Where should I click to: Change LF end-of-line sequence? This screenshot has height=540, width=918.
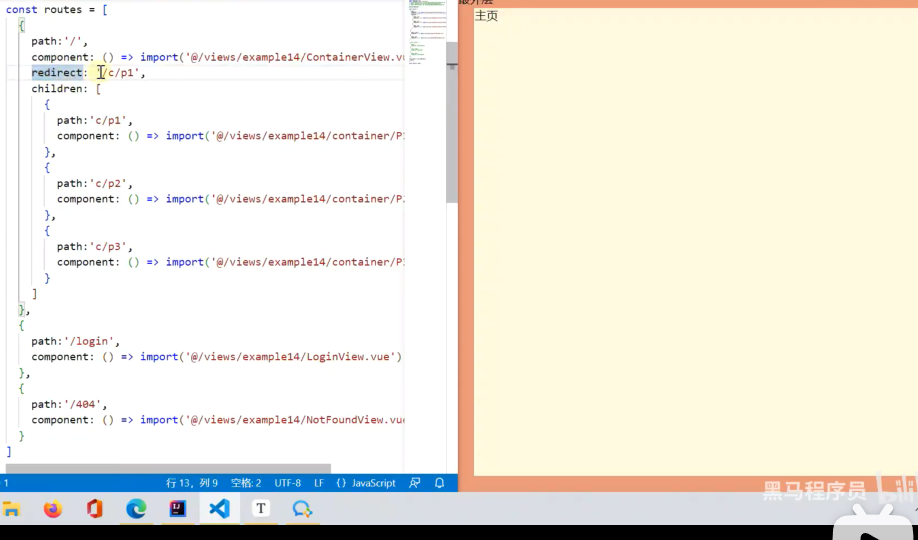(x=319, y=483)
